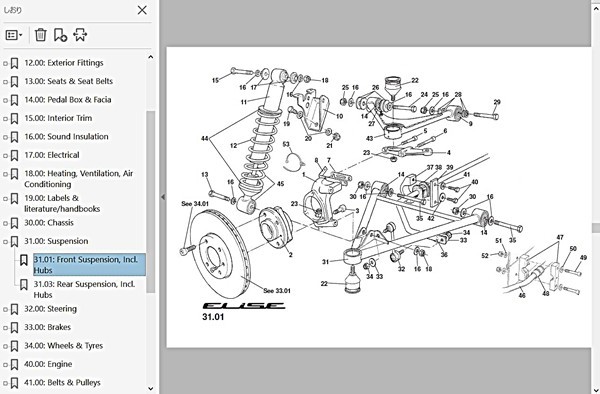The image size is (600, 394).
Task: Collapse the side panel with the divider arrow
Action: coord(163,197)
